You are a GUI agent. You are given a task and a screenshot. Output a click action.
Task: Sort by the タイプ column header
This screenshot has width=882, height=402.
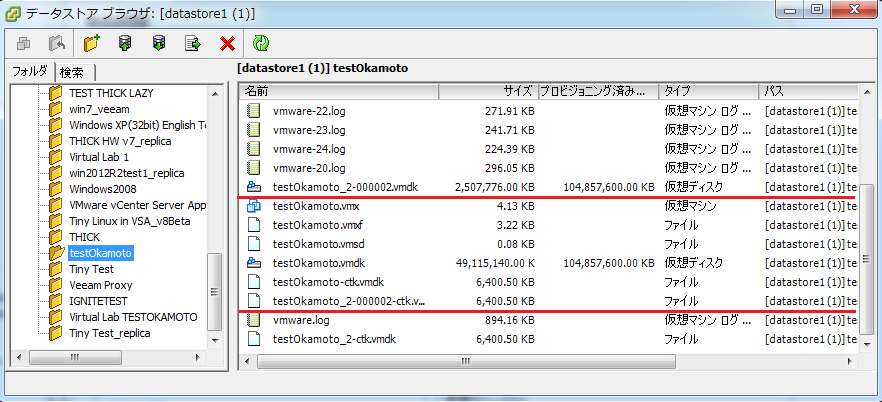[x=709, y=91]
